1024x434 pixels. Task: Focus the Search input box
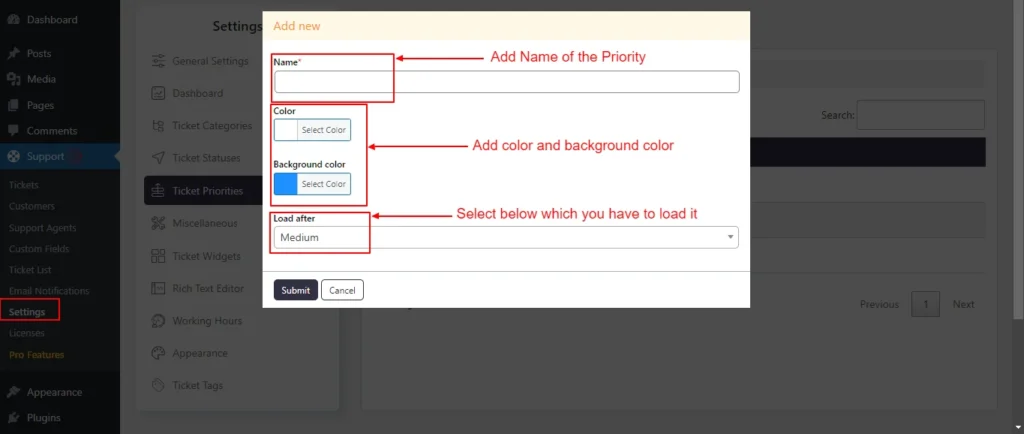click(921, 115)
